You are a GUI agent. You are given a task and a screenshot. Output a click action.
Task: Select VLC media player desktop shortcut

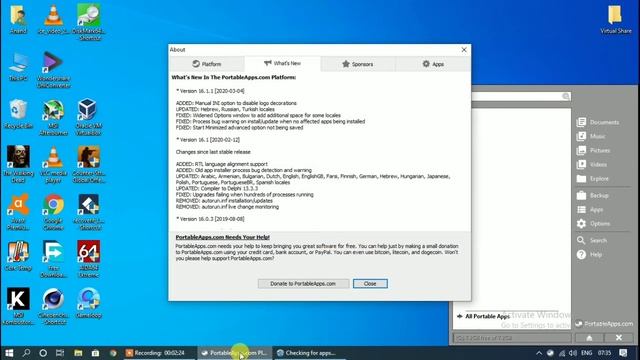click(53, 165)
